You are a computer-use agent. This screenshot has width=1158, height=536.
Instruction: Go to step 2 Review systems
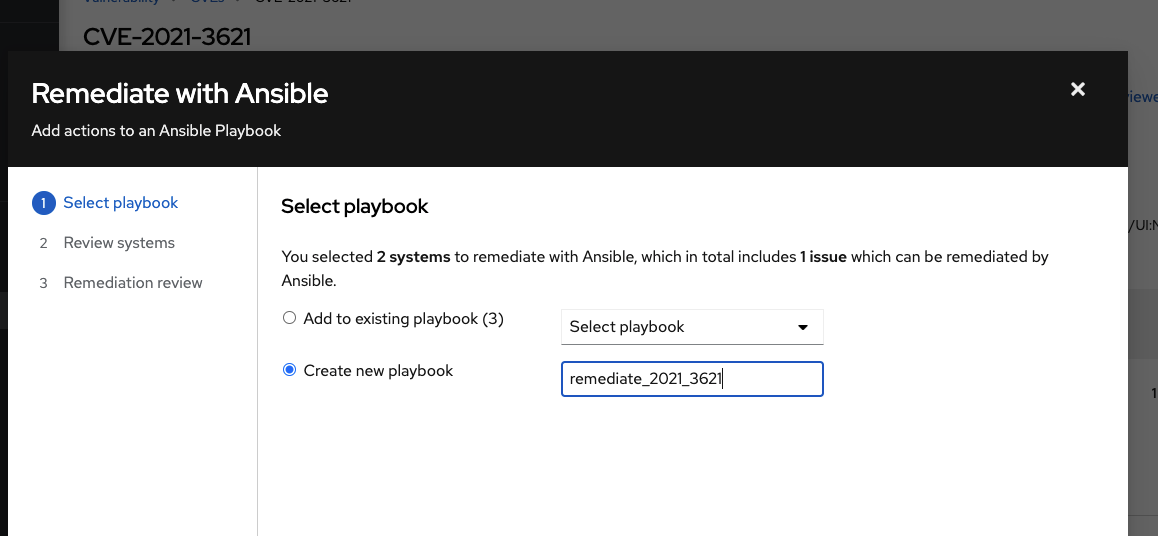[107, 243]
